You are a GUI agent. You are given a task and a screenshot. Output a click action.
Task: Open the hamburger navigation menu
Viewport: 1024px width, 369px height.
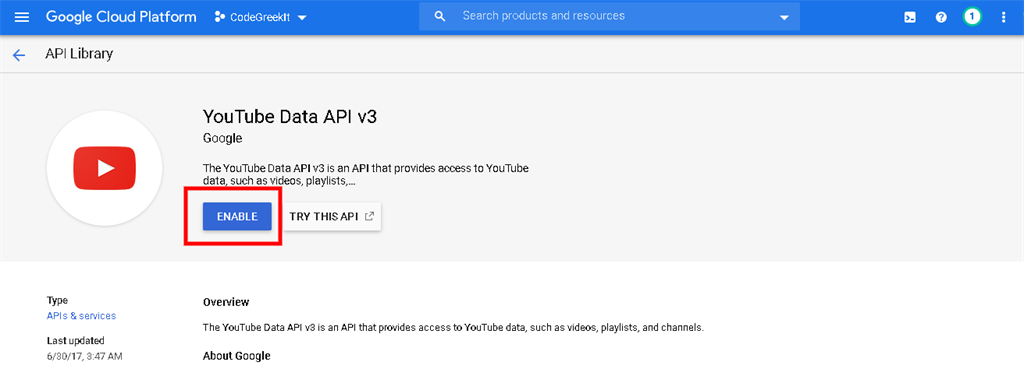point(22,17)
